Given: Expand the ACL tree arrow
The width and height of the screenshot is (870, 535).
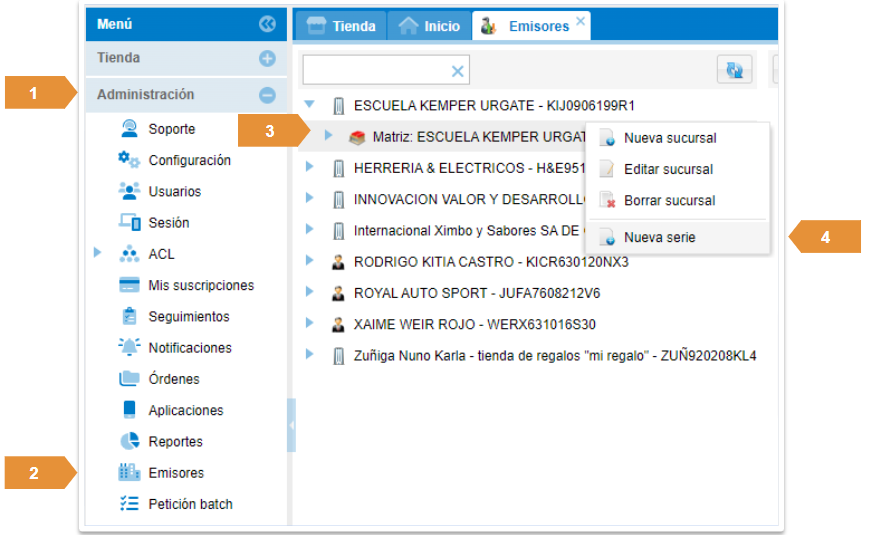Looking at the screenshot, I should pos(98,254).
